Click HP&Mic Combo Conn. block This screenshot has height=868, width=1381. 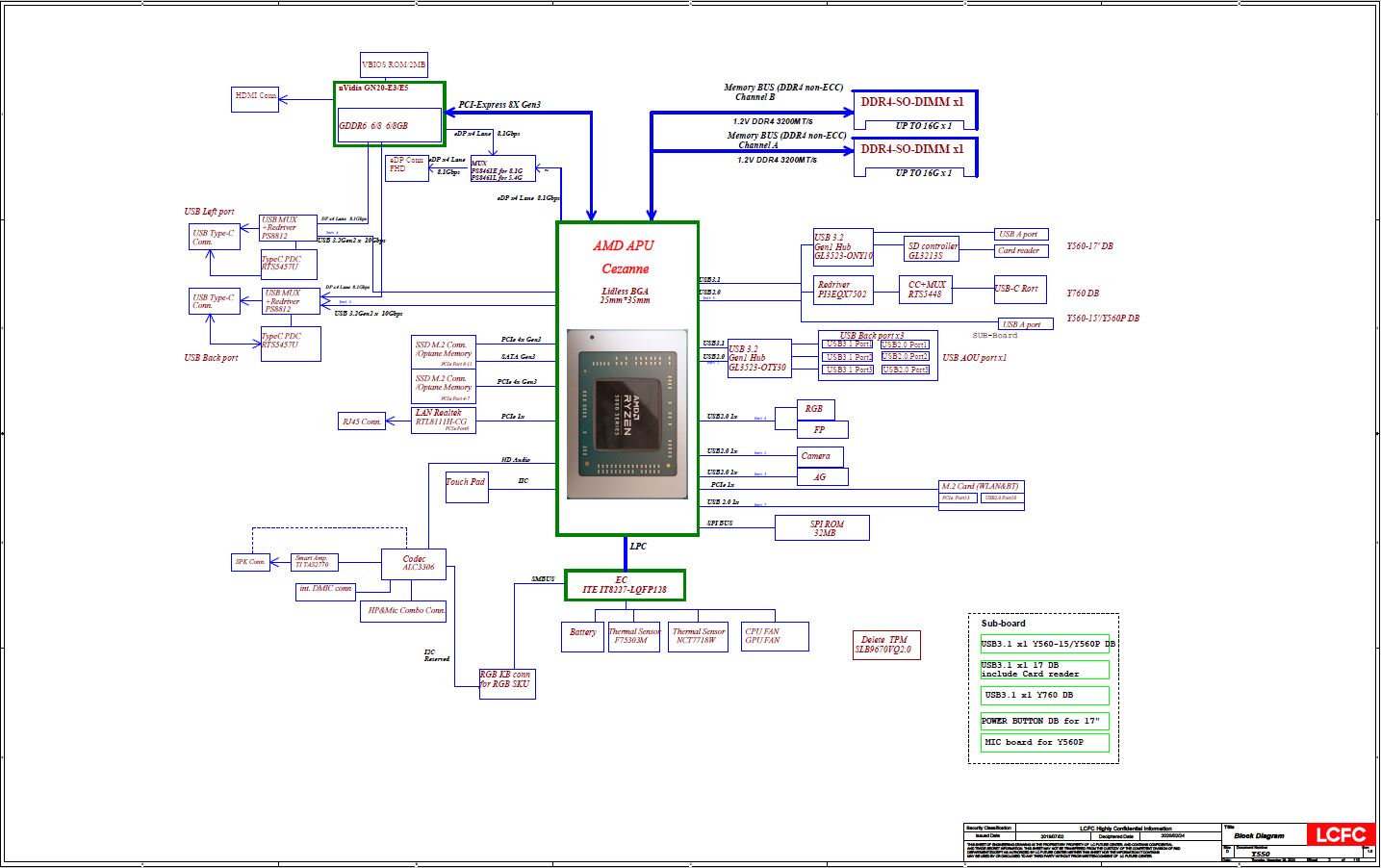[x=404, y=612]
